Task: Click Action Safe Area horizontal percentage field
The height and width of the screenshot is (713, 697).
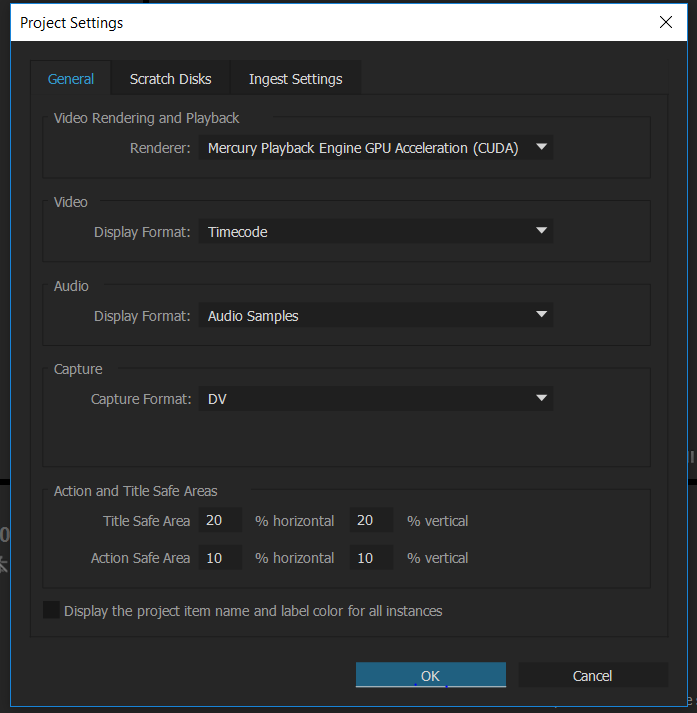Action: coord(220,558)
